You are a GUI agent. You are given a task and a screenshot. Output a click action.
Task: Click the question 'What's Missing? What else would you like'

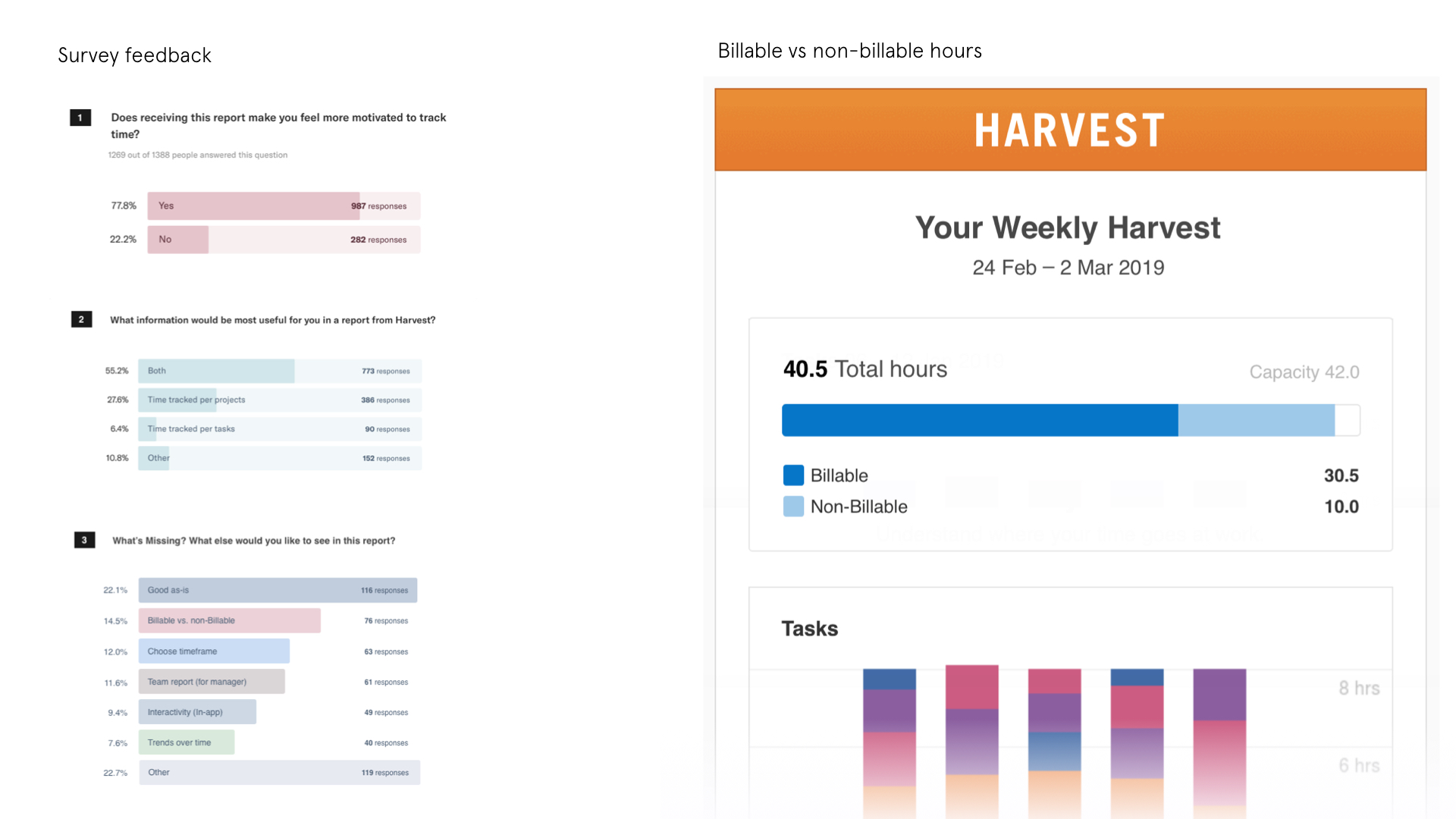pyautogui.click(x=253, y=541)
